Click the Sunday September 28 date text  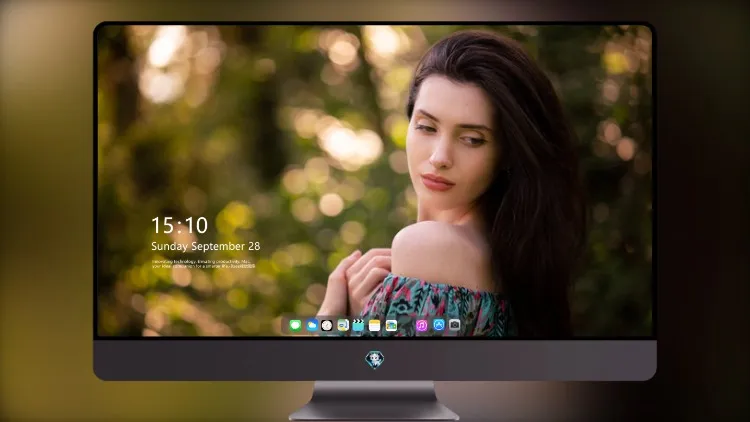click(x=206, y=246)
